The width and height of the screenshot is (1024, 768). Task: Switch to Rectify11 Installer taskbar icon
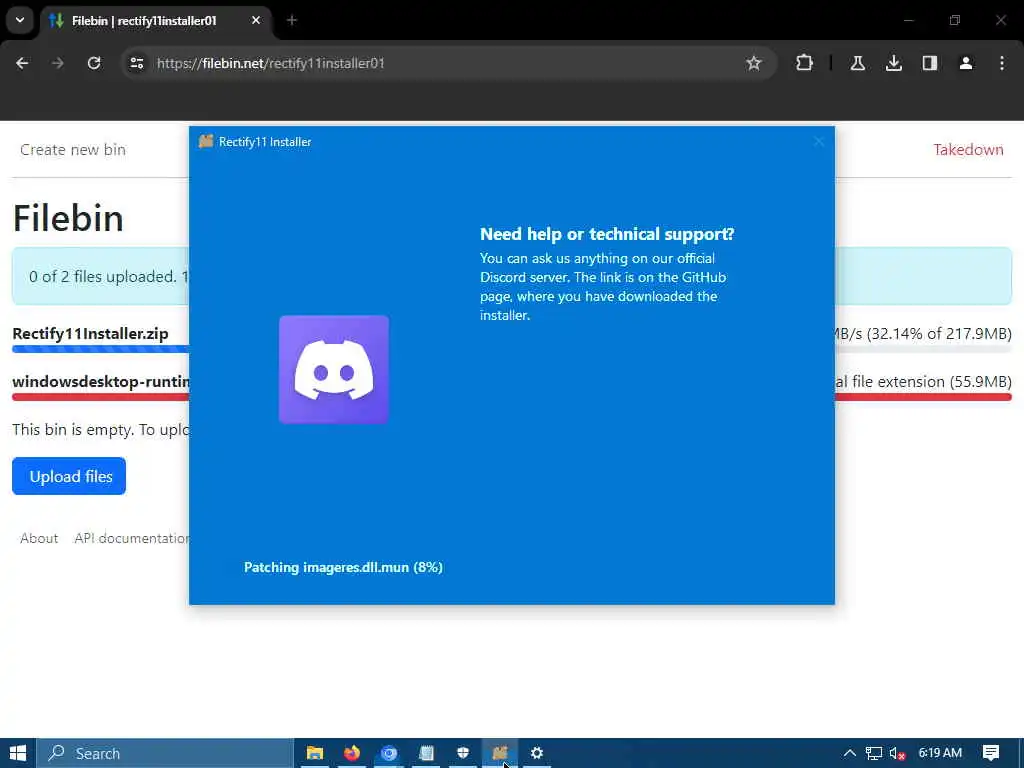point(500,753)
